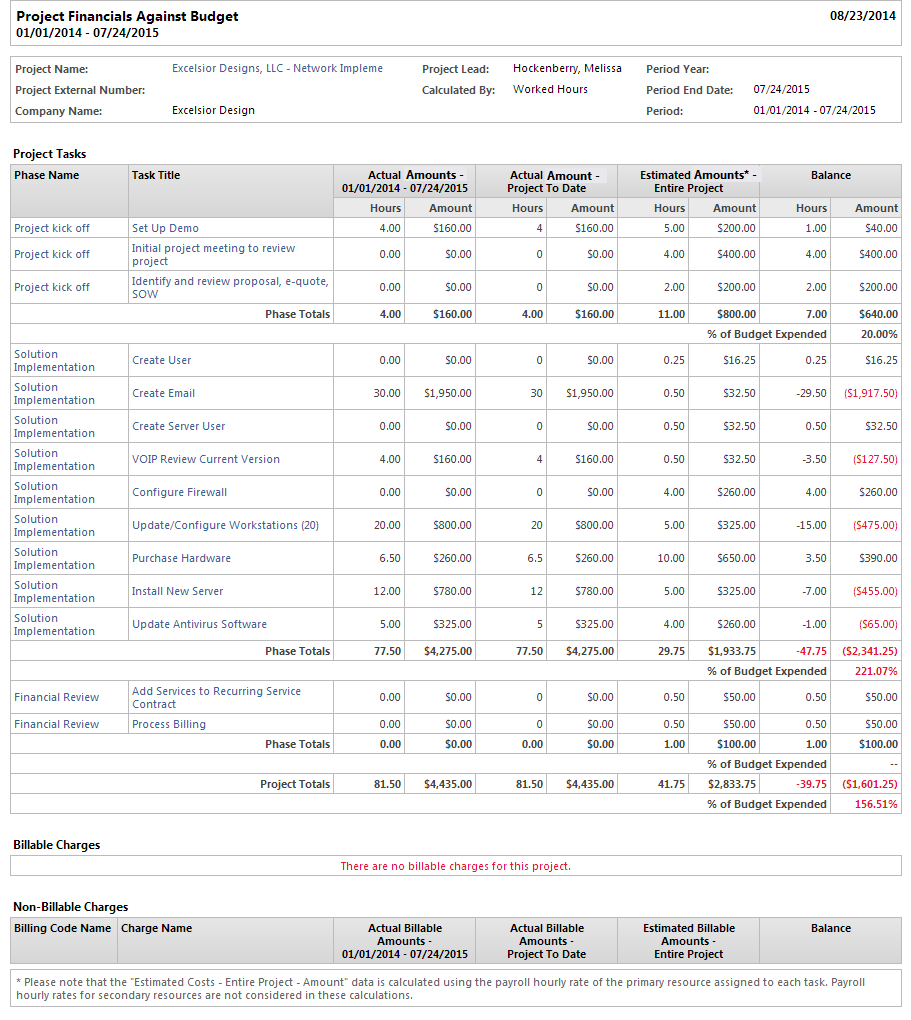Viewport: 911px width, 1020px height.
Task: Click the Process Billing task link
Action: tap(168, 724)
